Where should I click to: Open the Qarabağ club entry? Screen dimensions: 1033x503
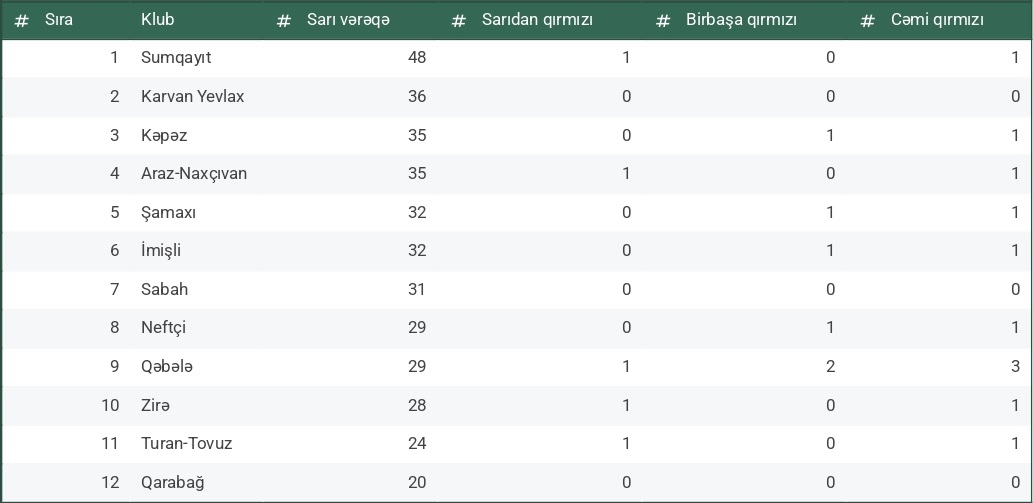point(172,482)
